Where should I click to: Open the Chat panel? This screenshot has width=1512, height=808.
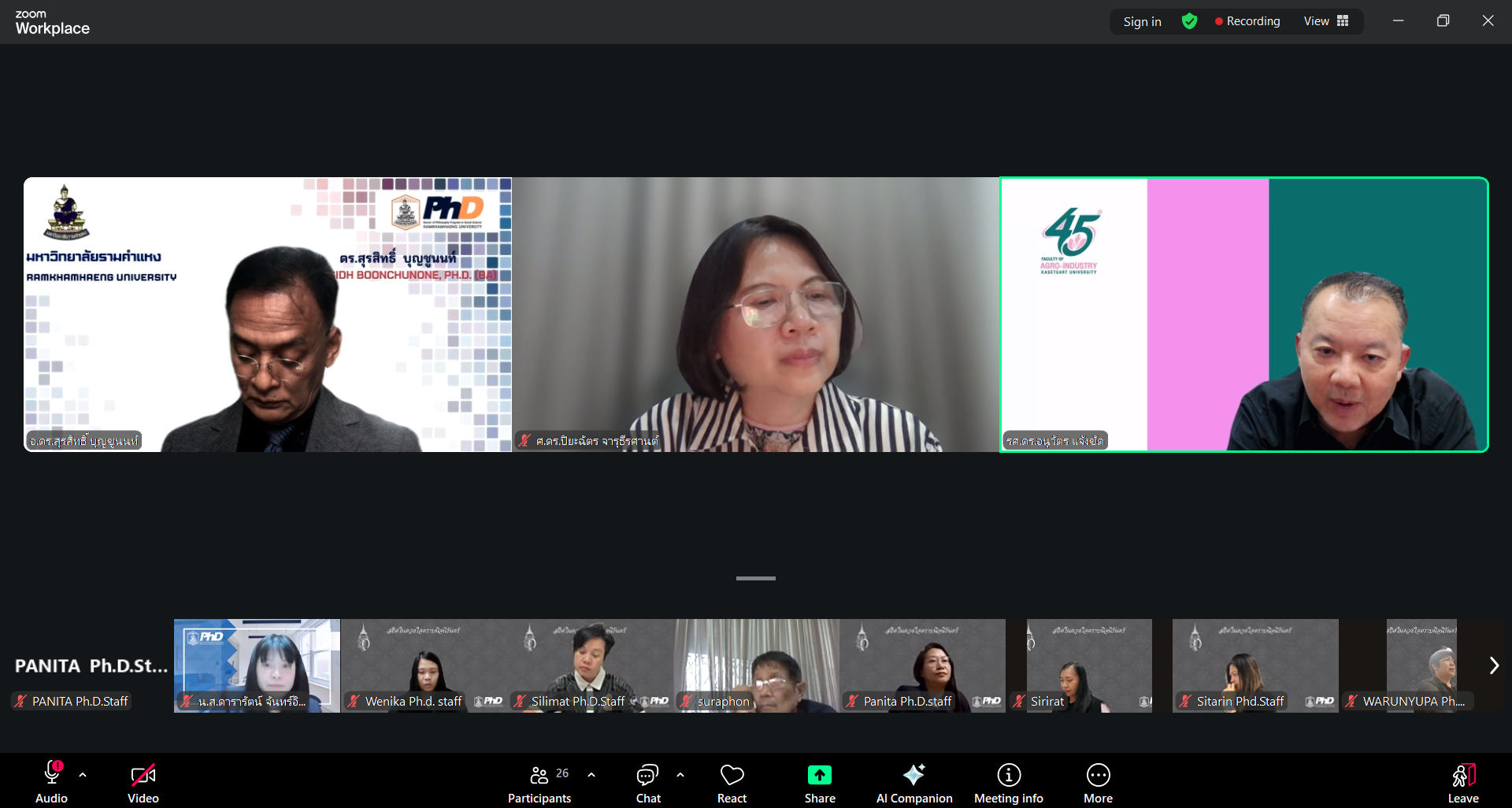[x=647, y=784]
